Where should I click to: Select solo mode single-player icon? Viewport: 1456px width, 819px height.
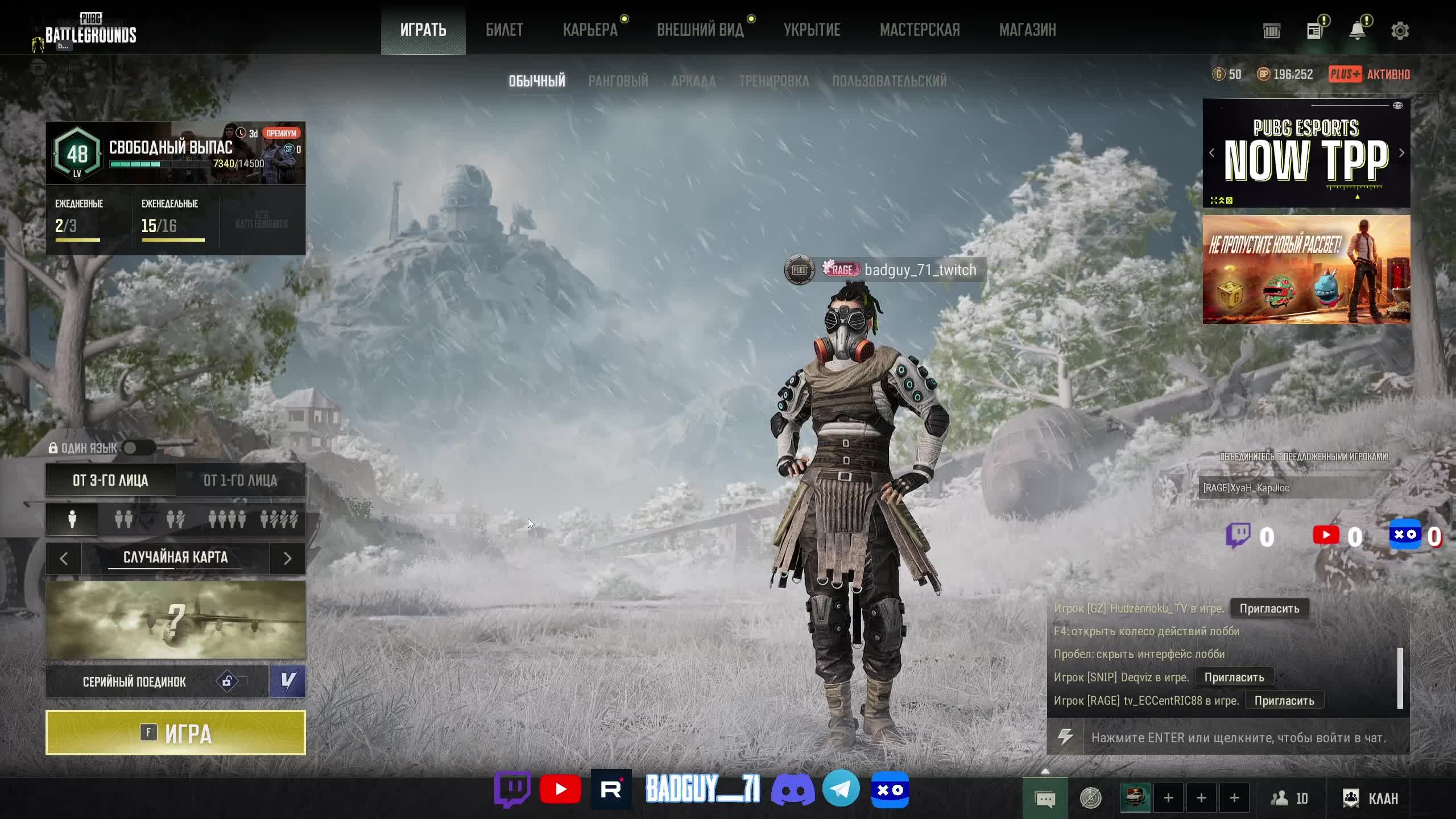point(72,519)
